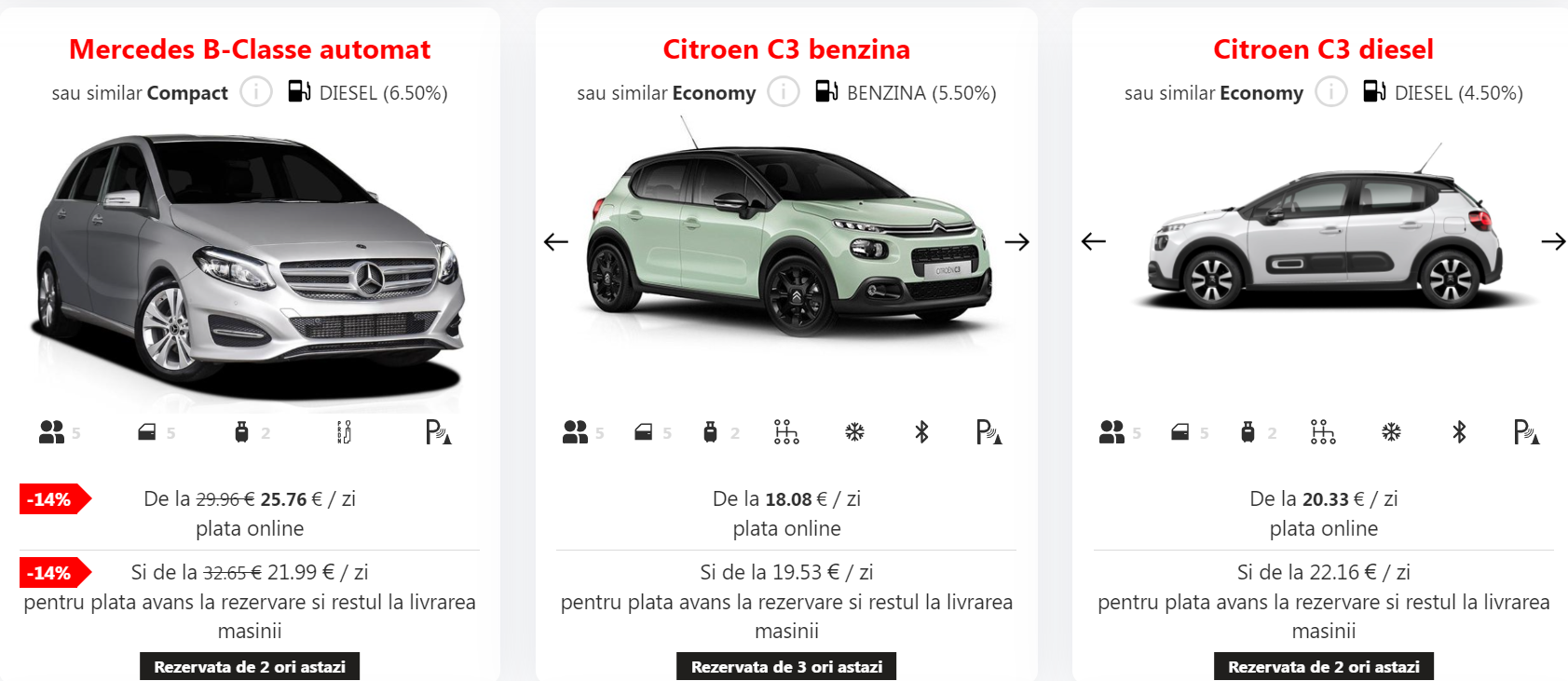
Task: Click info icon beside Mercedes Compact category
Action: tap(256, 92)
